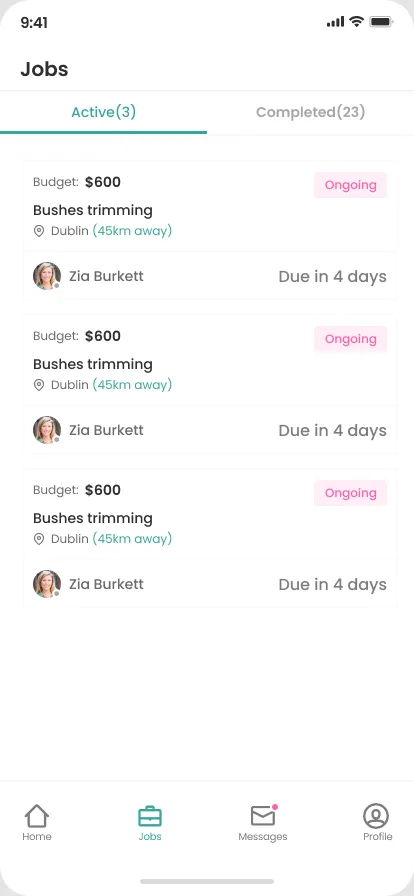Tap (45km away) link in second card
This screenshot has height=896, width=414.
(132, 385)
